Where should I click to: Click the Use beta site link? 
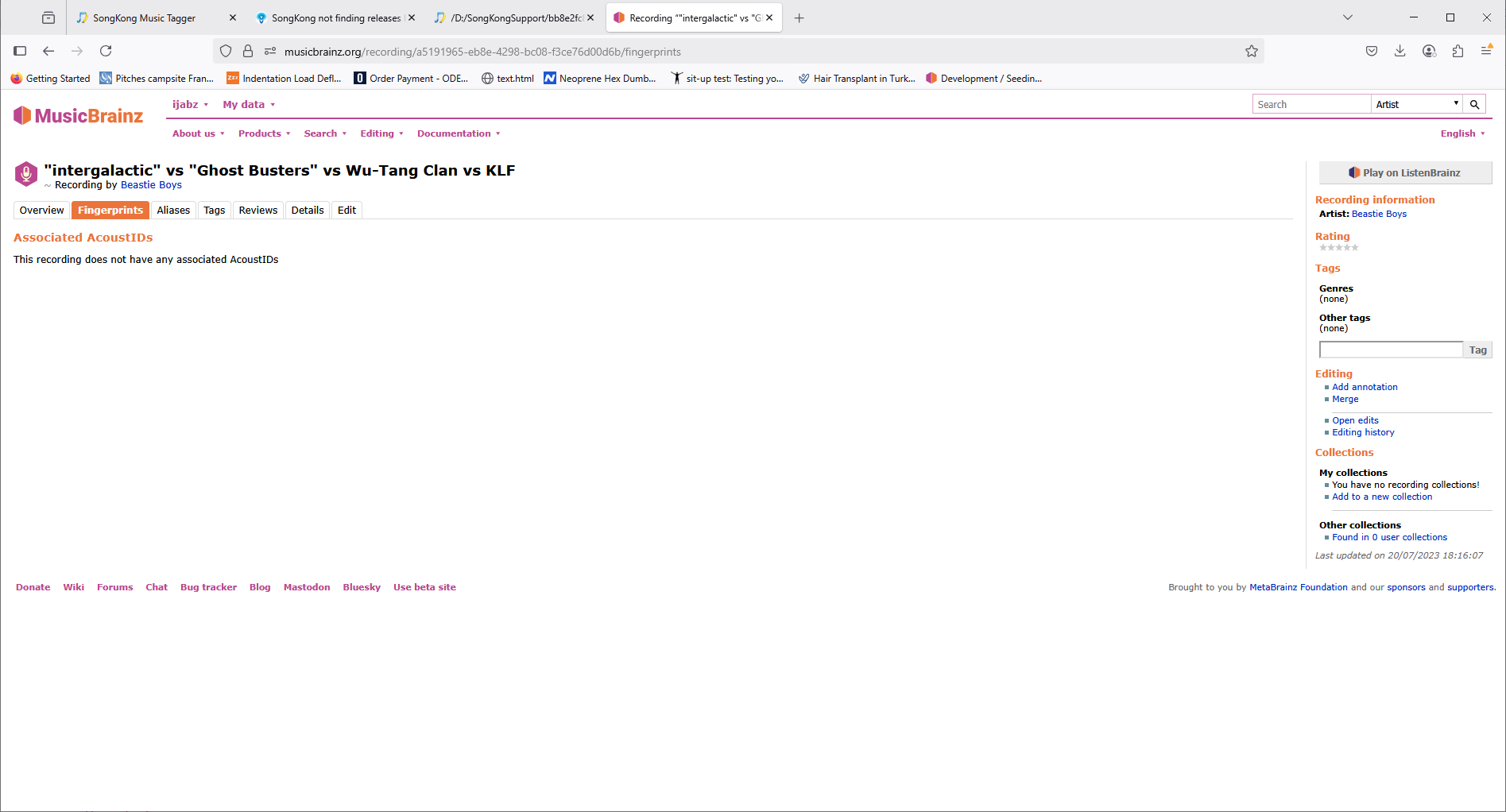click(x=424, y=587)
